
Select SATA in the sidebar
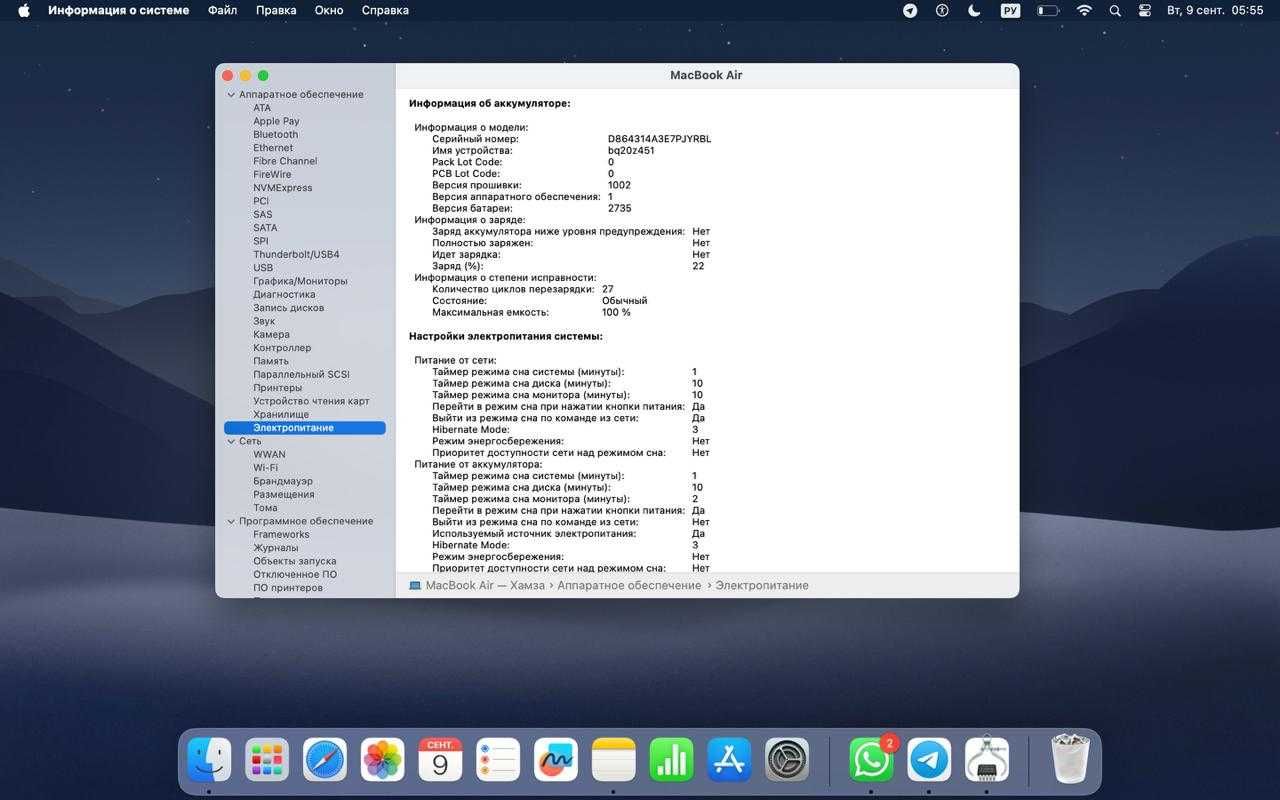[265, 228]
